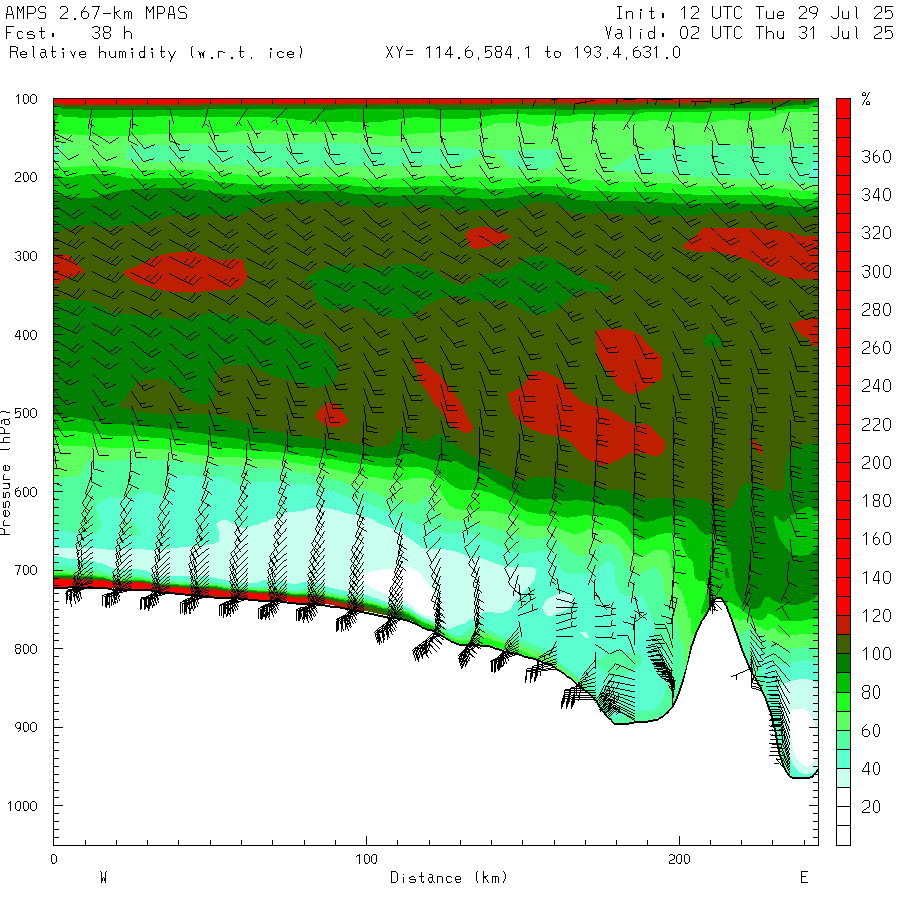Click the 'AMPS 2.67-km MPAS' title text
This screenshot has width=900, height=900.
(96, 13)
